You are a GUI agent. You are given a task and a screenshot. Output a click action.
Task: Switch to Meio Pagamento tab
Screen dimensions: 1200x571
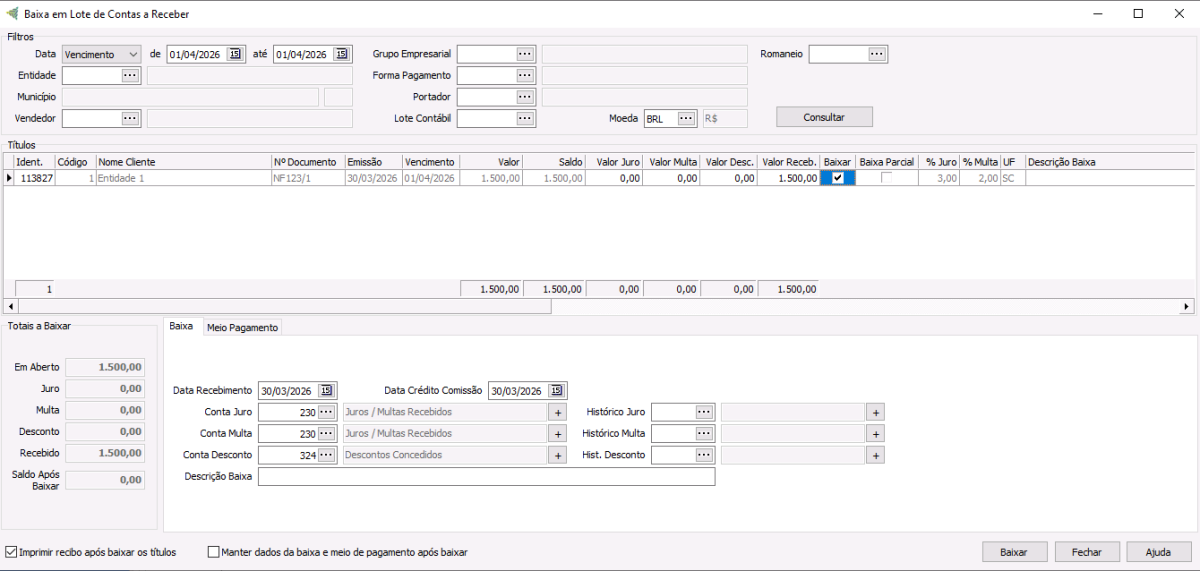pyautogui.click(x=242, y=327)
